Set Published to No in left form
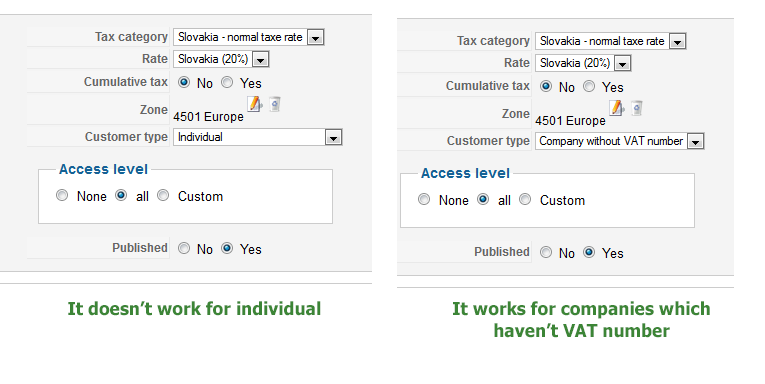This screenshot has height=384, width=765. 184,248
